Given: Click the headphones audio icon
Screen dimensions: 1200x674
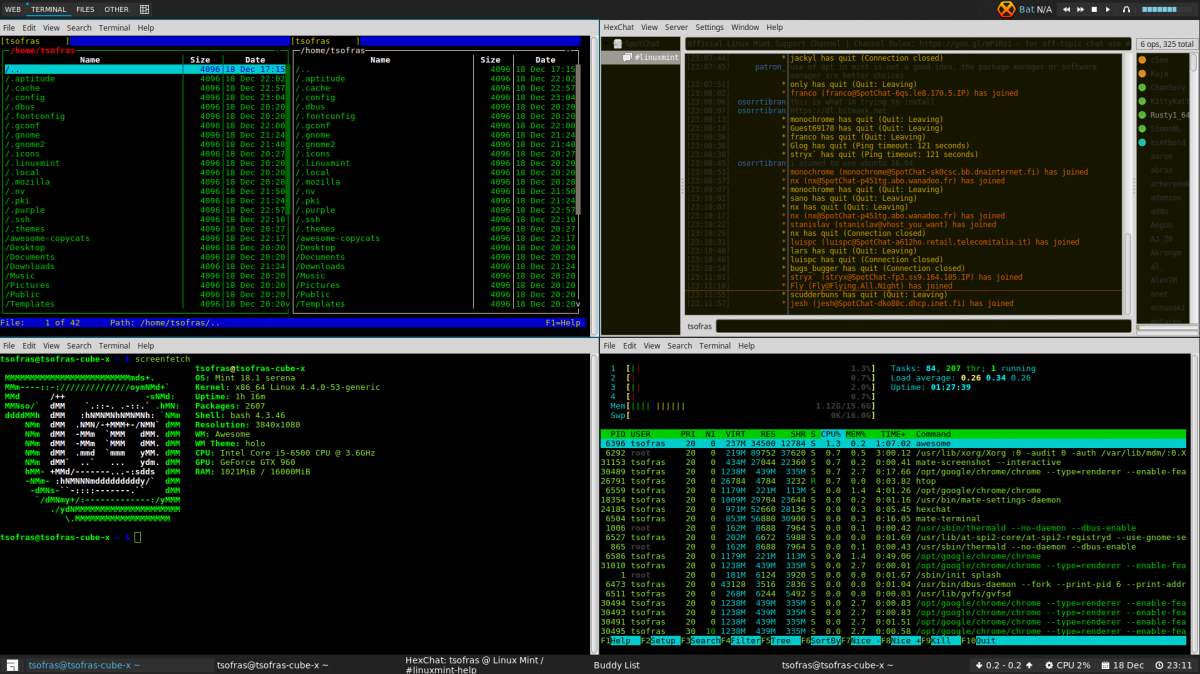Looking at the screenshot, I should coord(1127,9).
